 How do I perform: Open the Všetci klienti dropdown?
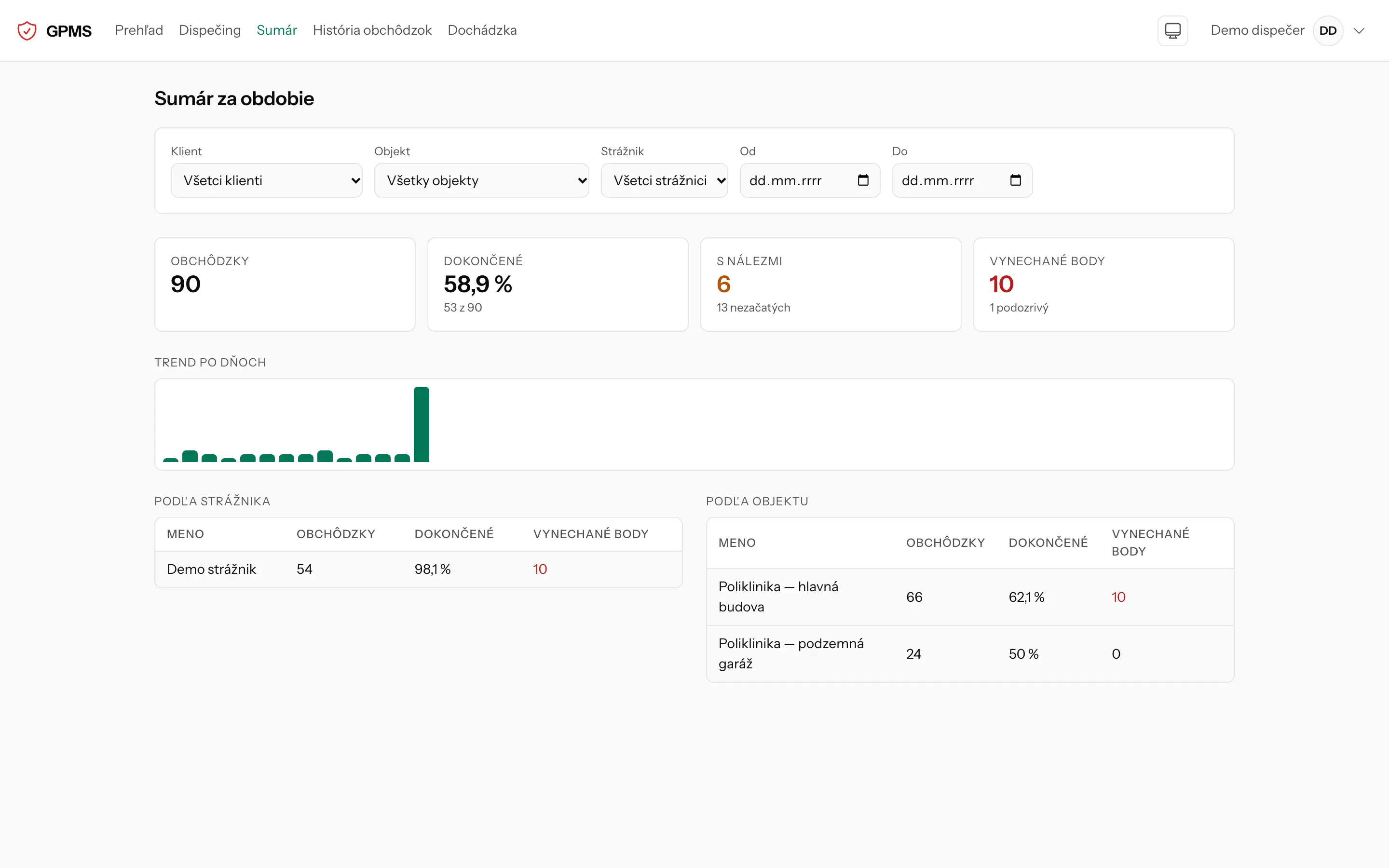[266, 180]
